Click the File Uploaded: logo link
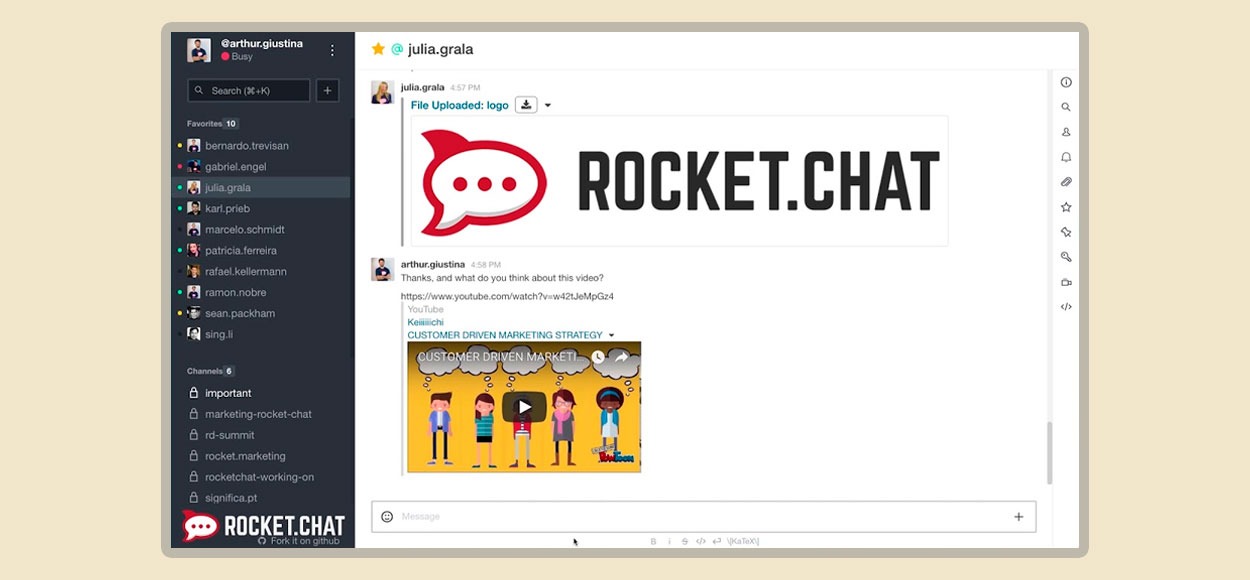1250x580 pixels. click(x=460, y=106)
